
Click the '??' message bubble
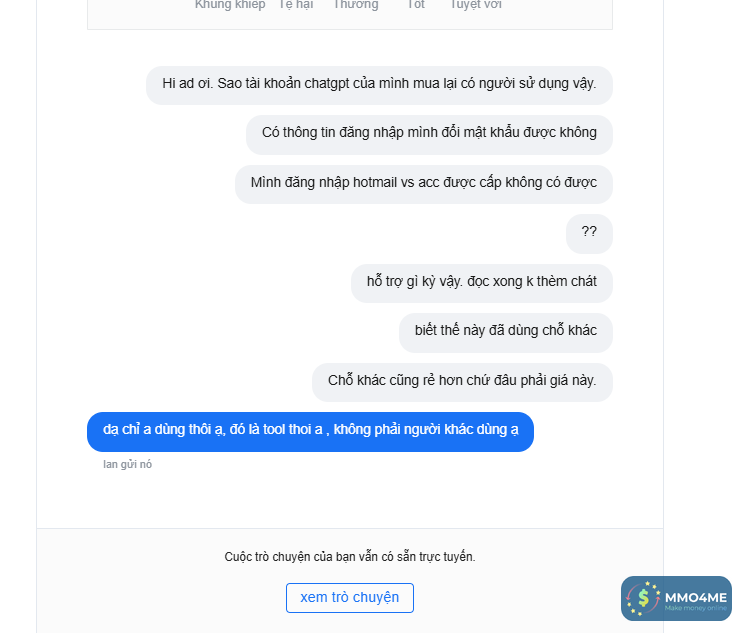click(x=589, y=232)
